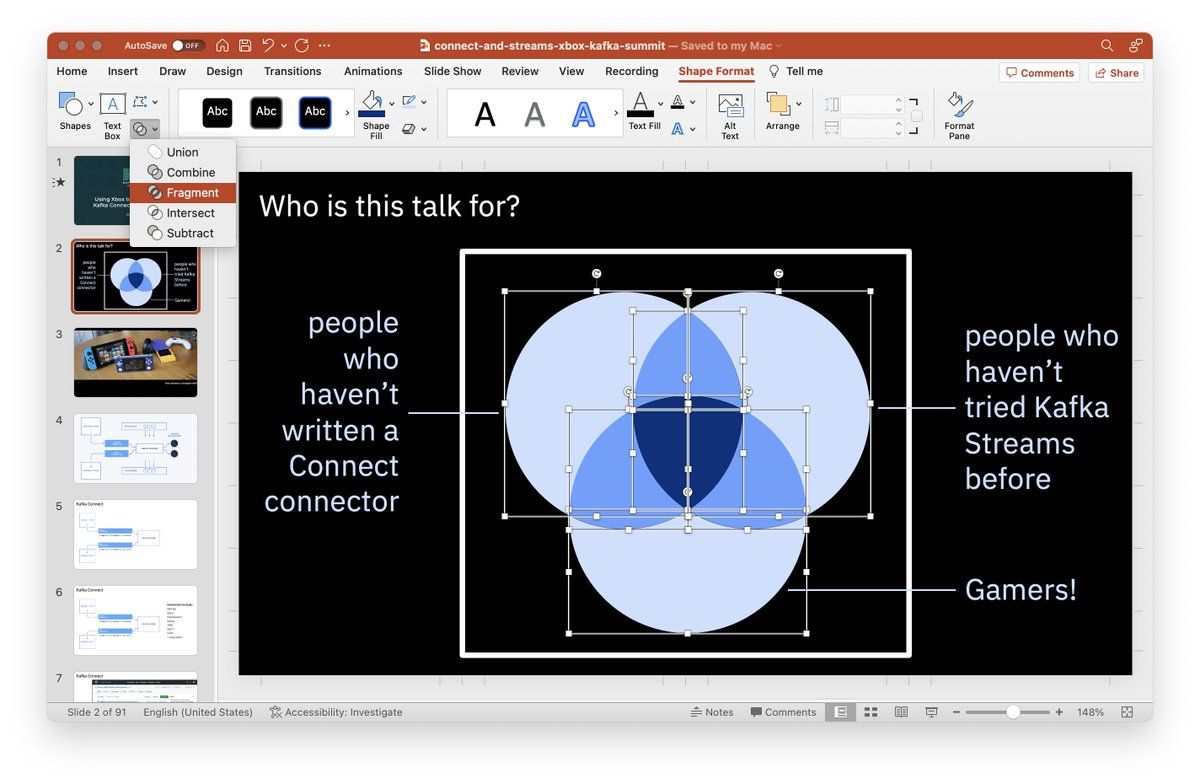This screenshot has height=784, width=1200.
Task: Expand the shape styles gallery arrow
Action: coord(347,113)
